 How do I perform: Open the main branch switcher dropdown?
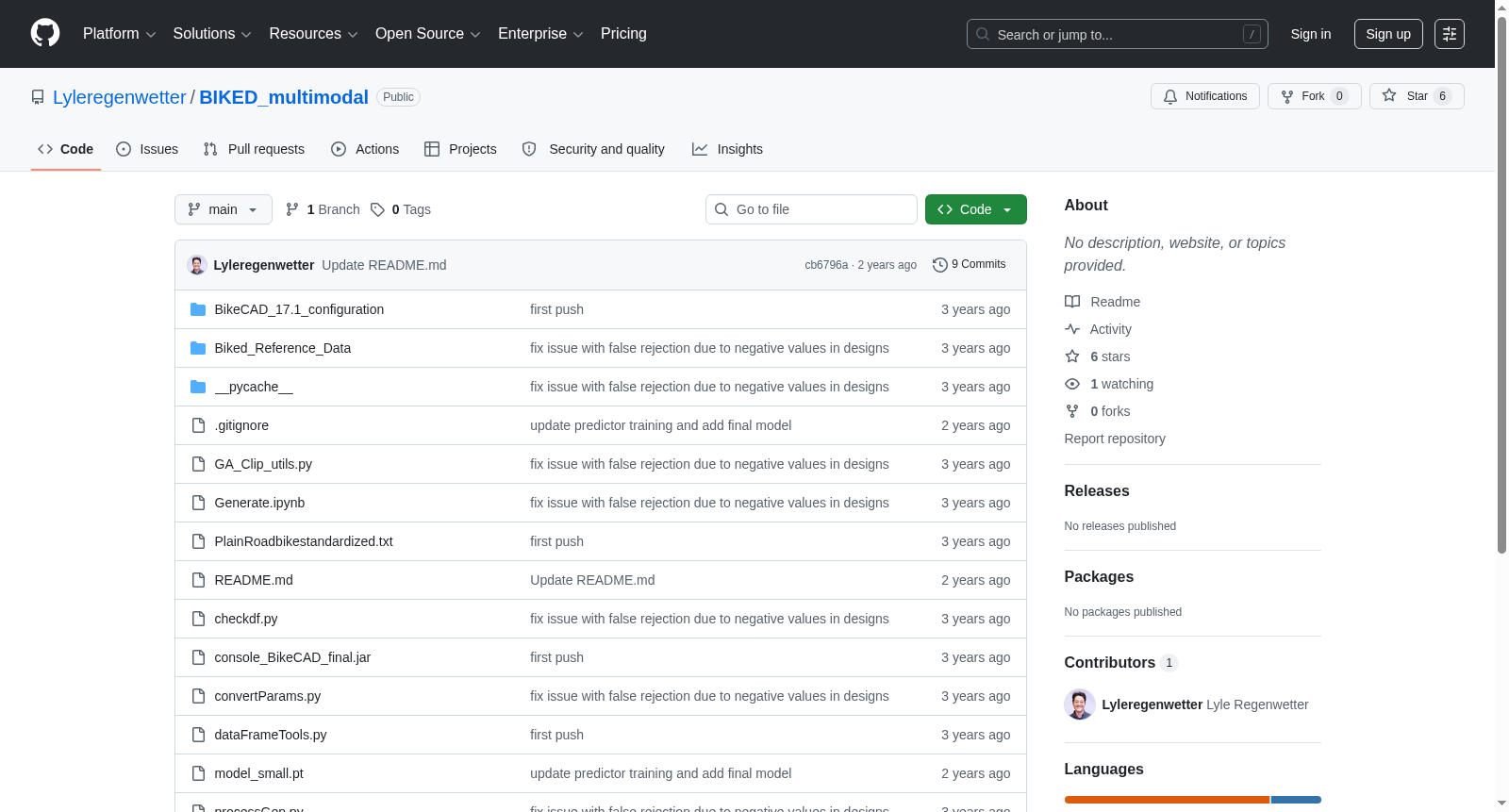click(x=224, y=209)
